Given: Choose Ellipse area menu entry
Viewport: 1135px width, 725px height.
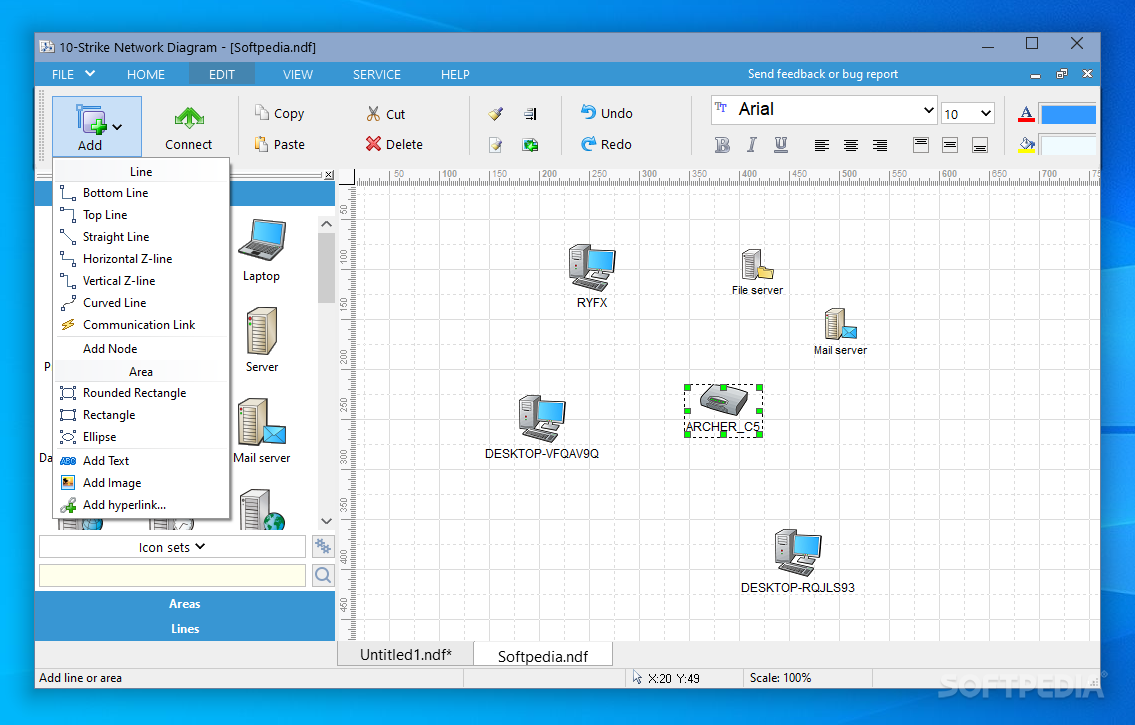Looking at the screenshot, I should click(x=141, y=437).
